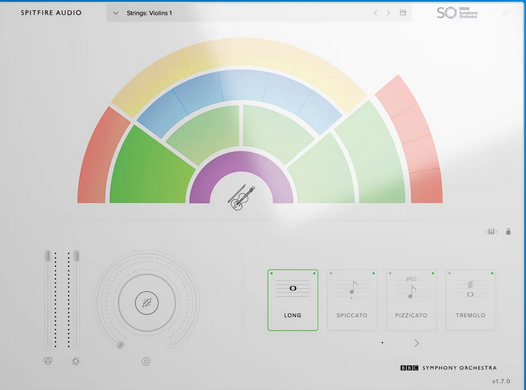This screenshot has height=390, width=526.
Task: Select the Long articulation card
Action: (293, 300)
